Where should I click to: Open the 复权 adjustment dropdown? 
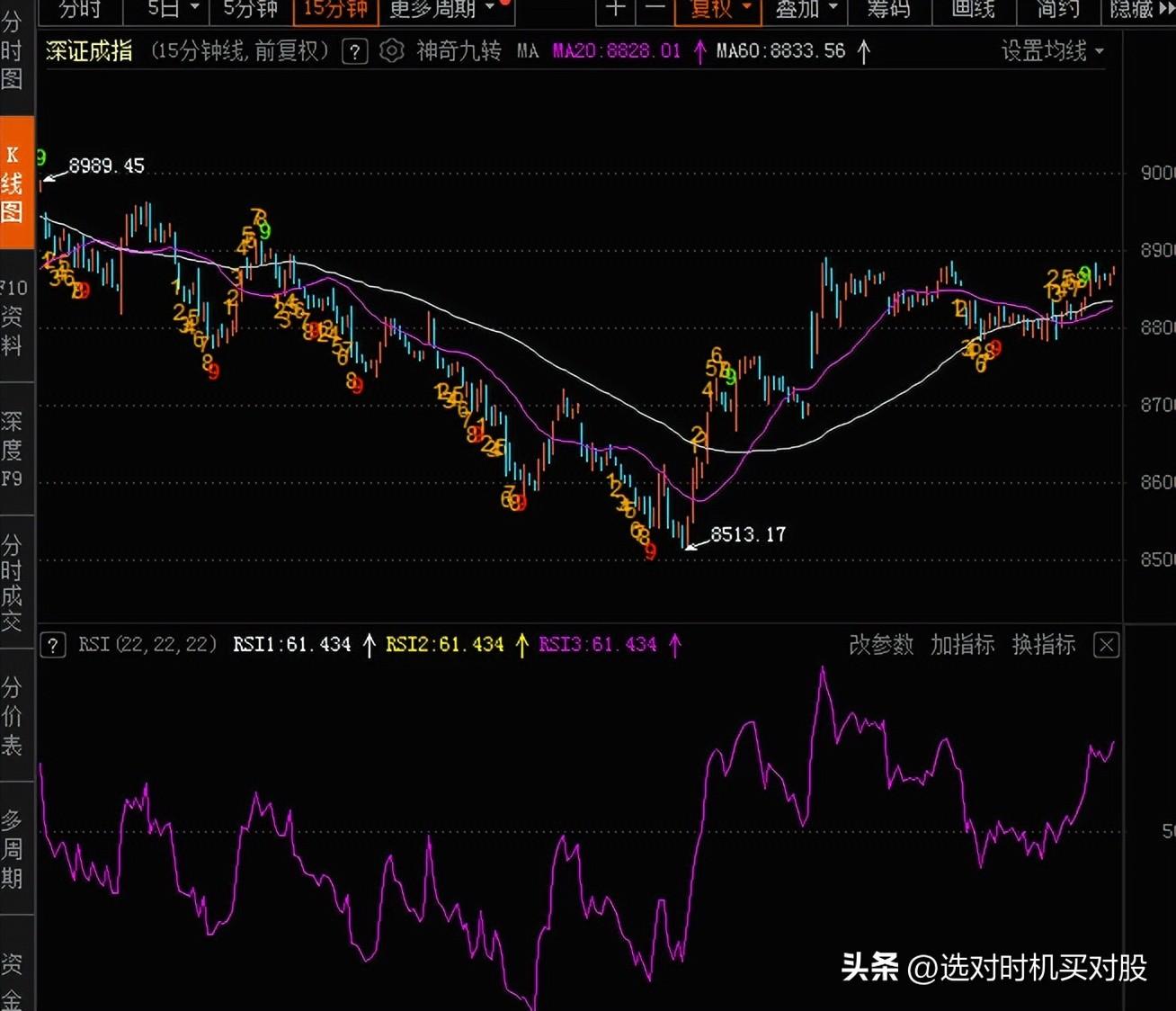point(718,10)
